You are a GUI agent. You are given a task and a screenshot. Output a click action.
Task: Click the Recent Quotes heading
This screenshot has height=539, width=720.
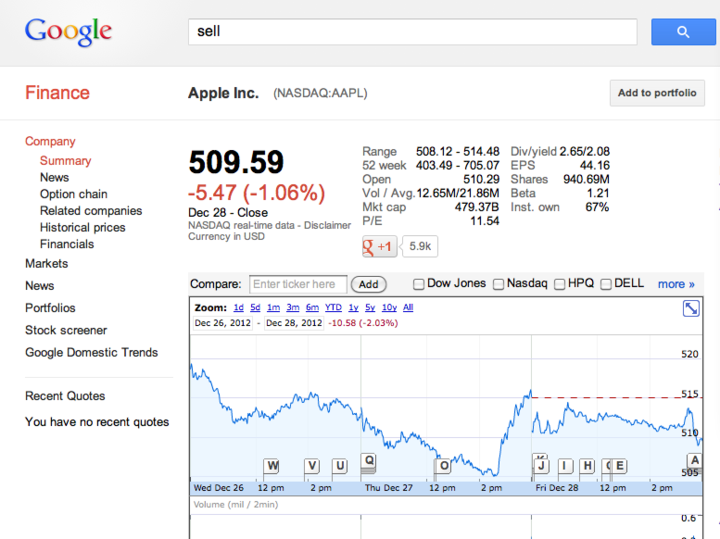coord(65,396)
